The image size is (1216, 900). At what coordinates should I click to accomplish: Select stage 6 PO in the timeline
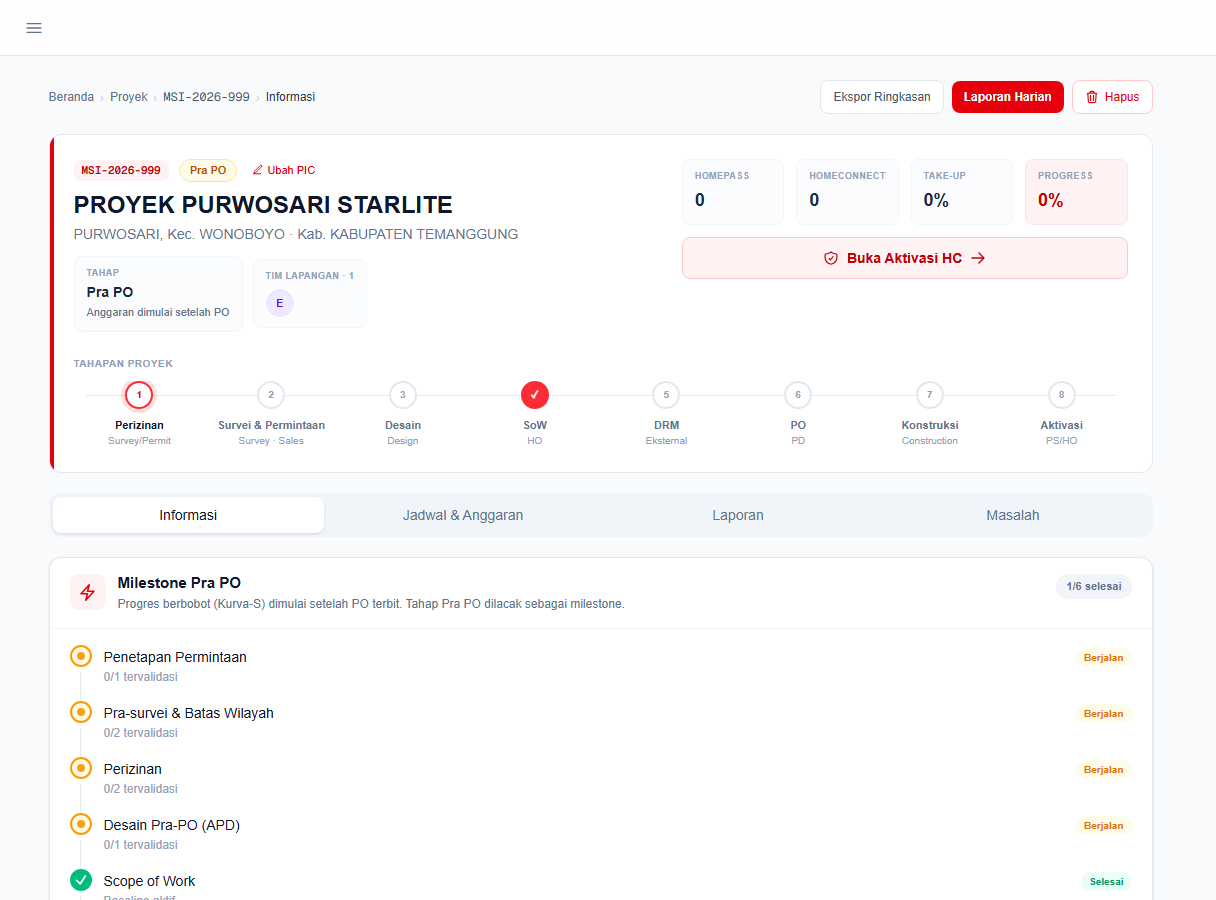[x=798, y=395]
